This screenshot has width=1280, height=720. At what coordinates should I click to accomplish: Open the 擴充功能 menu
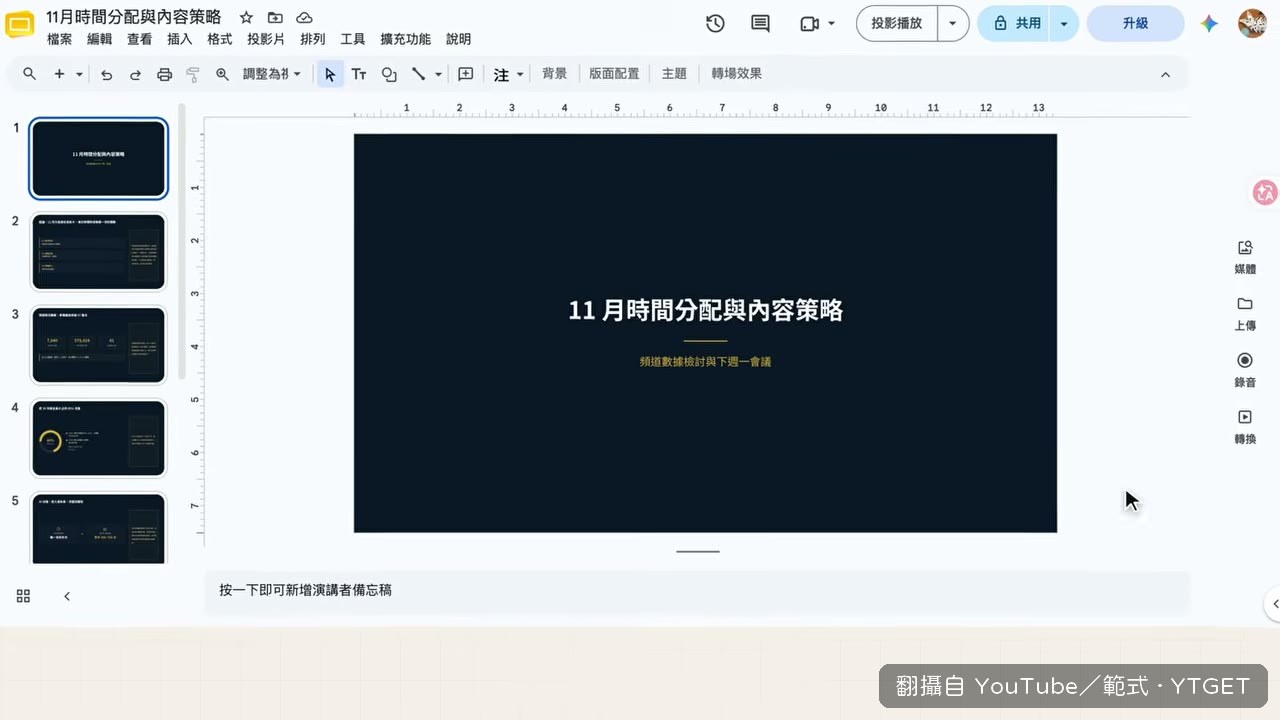pos(406,39)
